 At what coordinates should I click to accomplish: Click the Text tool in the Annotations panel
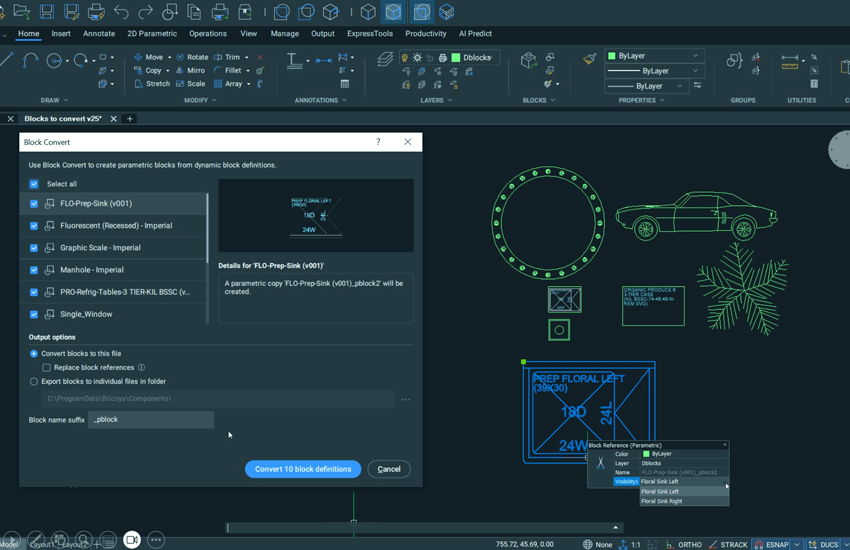point(294,61)
